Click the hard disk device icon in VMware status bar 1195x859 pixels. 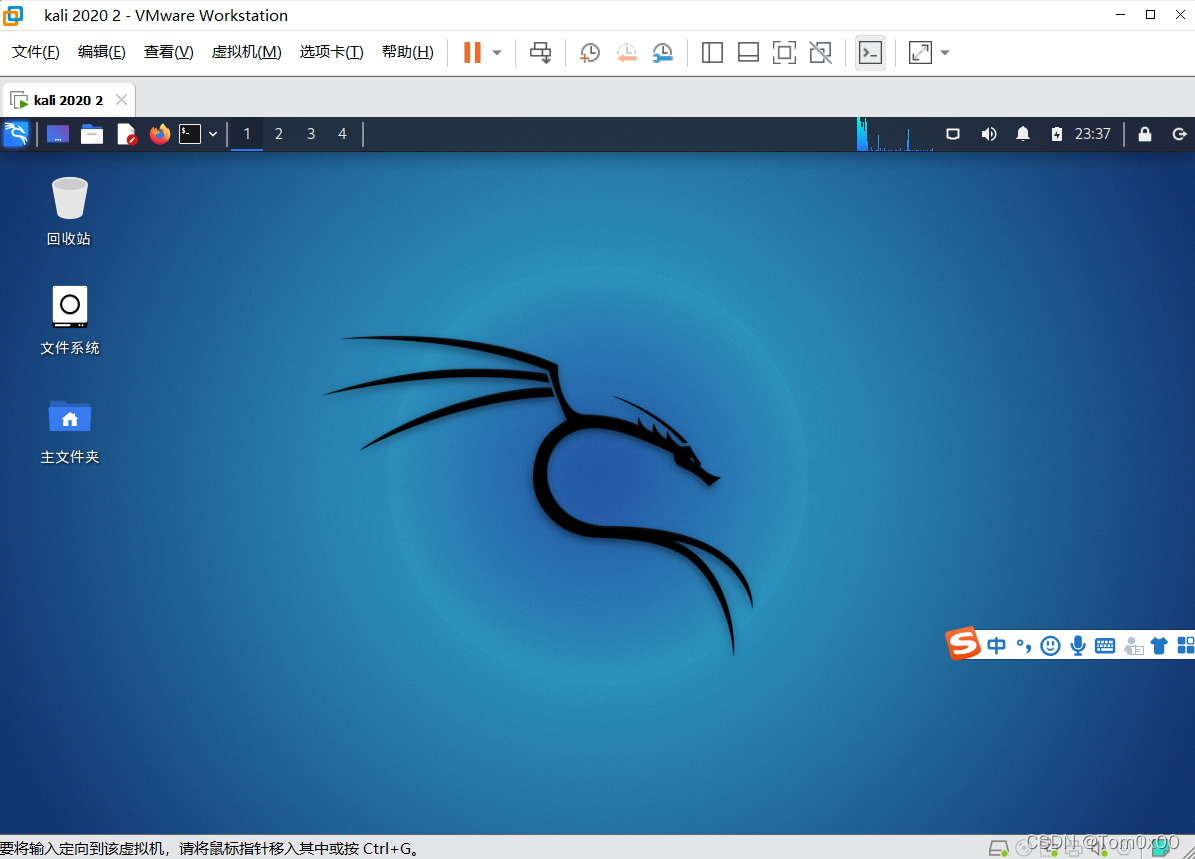coord(998,848)
